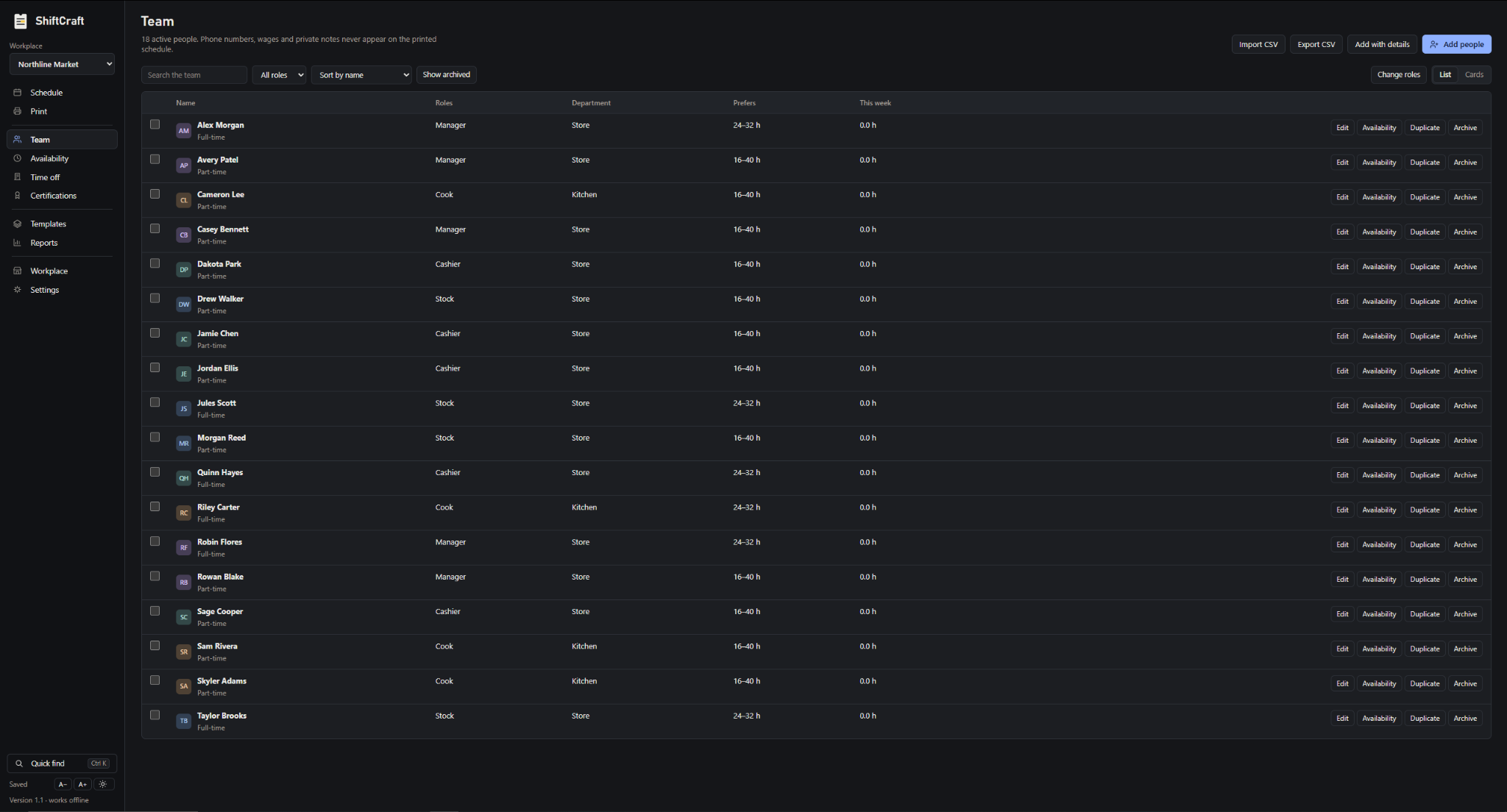Viewport: 1507px width, 812px height.
Task: Open Workplace in the sidebar
Action: pyautogui.click(x=62, y=271)
